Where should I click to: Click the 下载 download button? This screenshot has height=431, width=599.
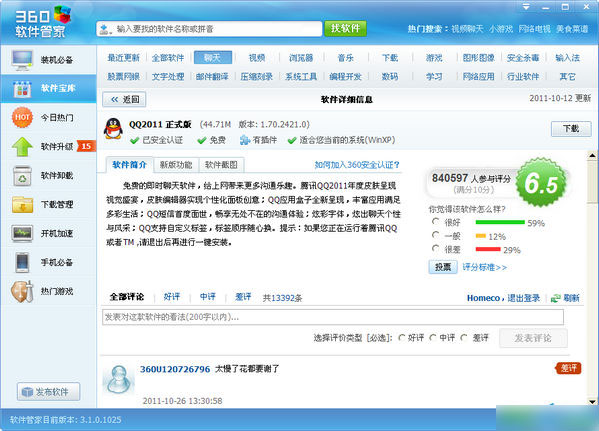click(x=571, y=129)
